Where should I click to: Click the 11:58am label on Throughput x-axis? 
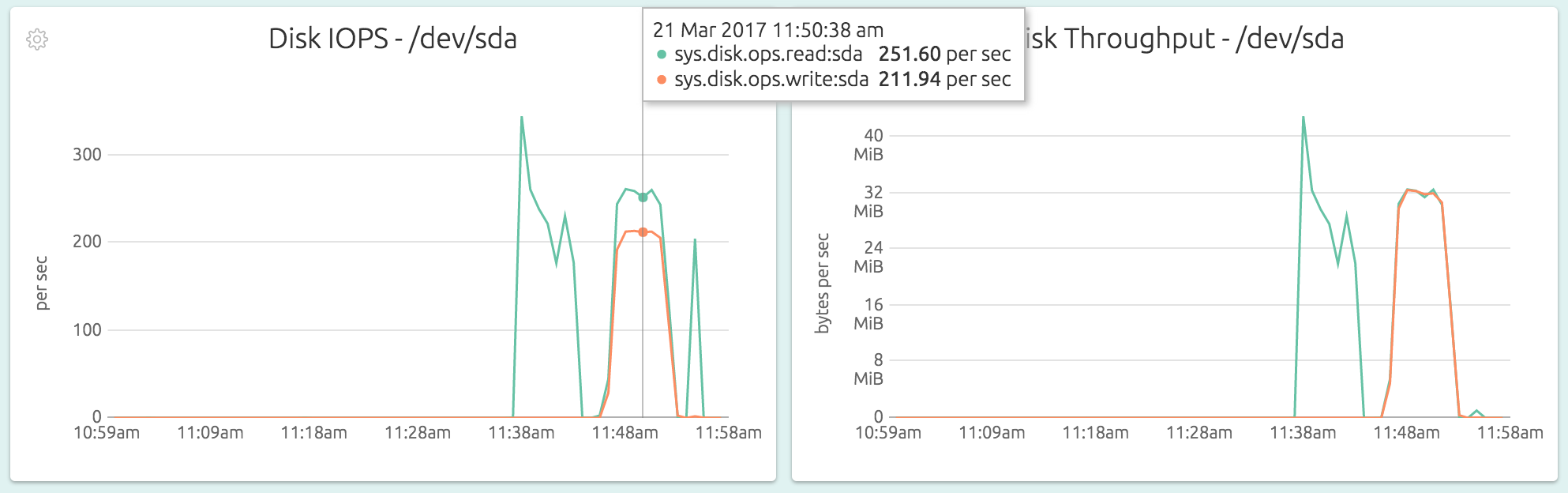click(x=1510, y=433)
